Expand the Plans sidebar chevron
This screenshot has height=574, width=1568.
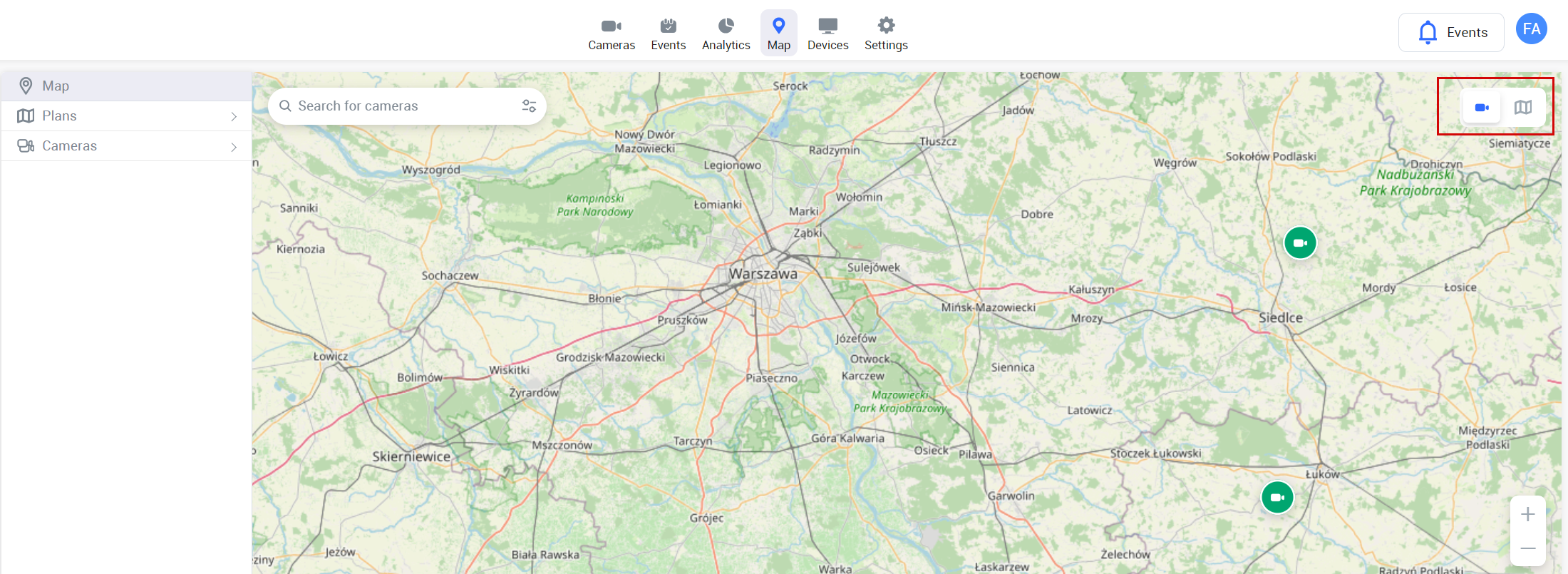click(x=234, y=116)
